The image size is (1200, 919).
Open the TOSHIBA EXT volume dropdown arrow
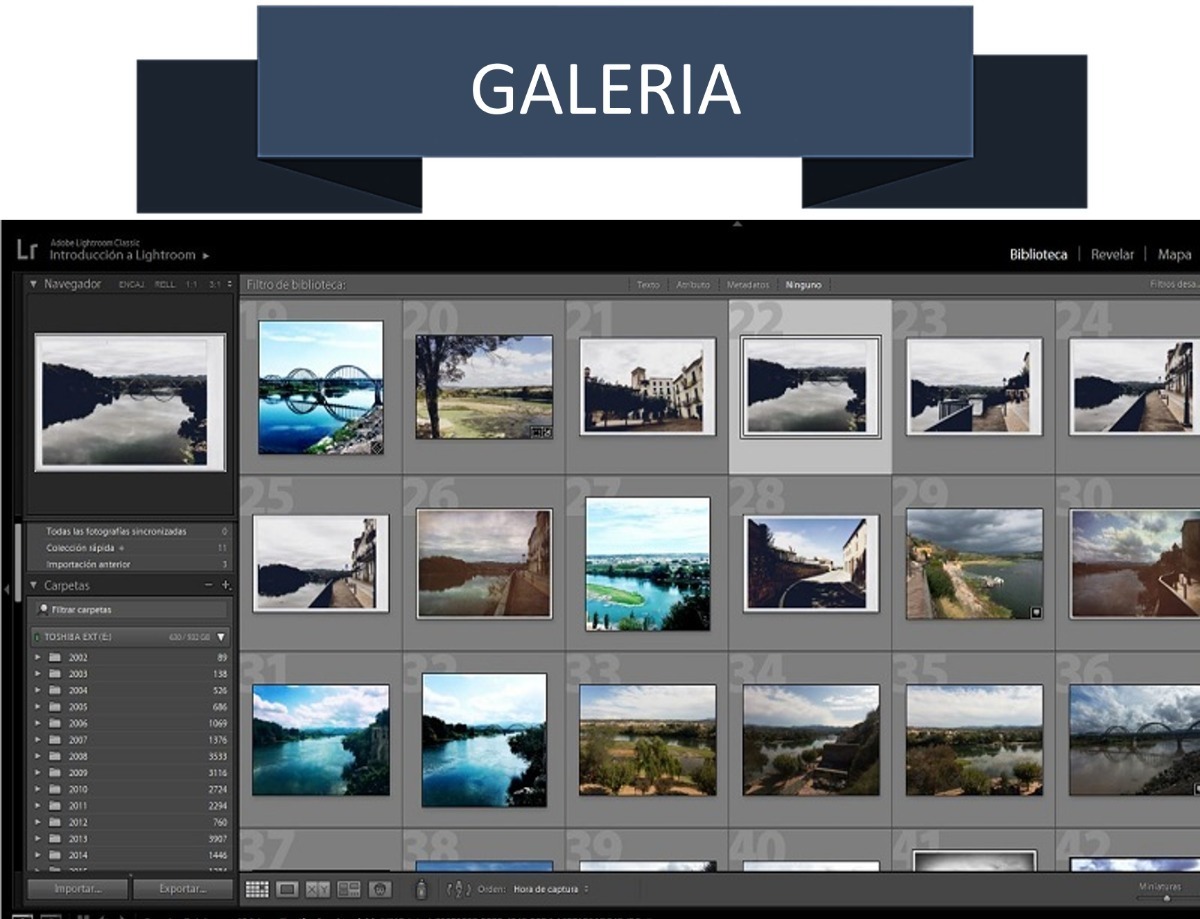221,637
